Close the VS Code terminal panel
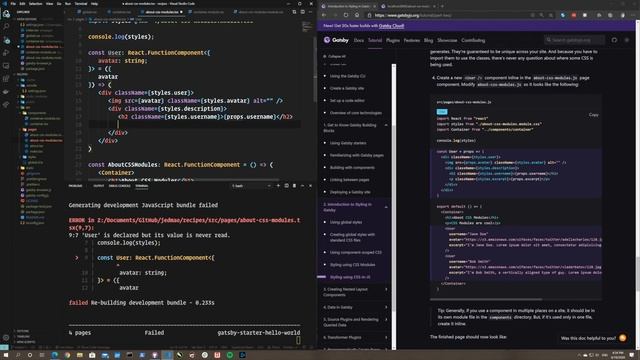This screenshot has height=360, width=640. pyautogui.click(x=310, y=186)
